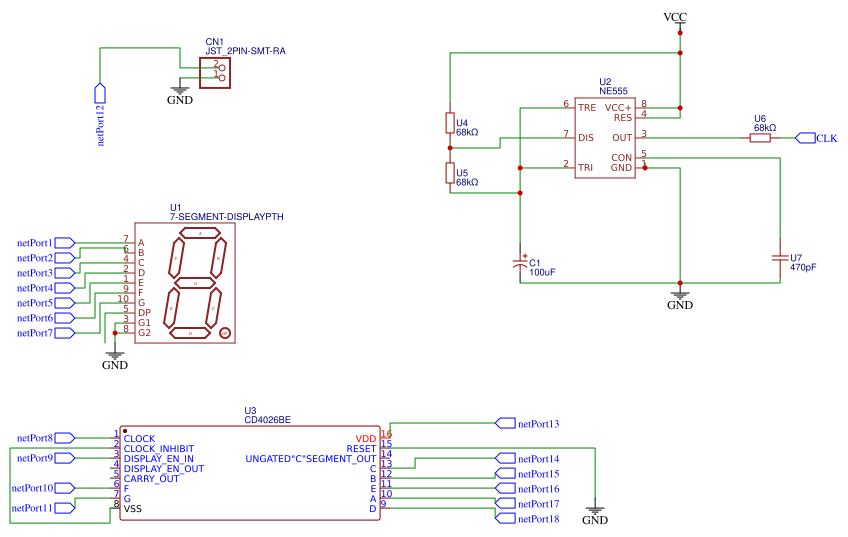
Task: Select the netPort6 flag
Action: (46, 318)
